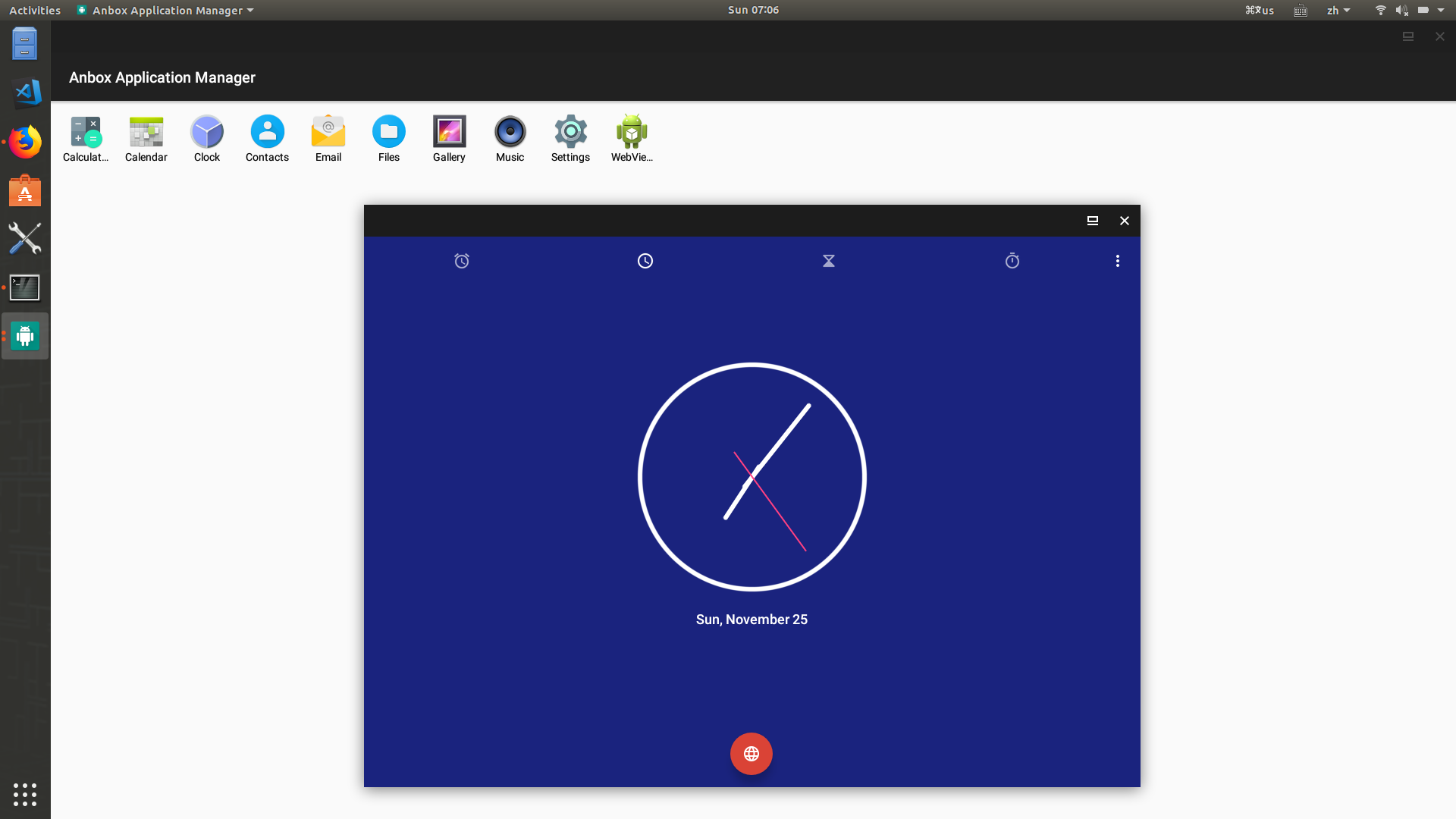
Task: Switch to the Timer hourglass tab
Action: (829, 261)
